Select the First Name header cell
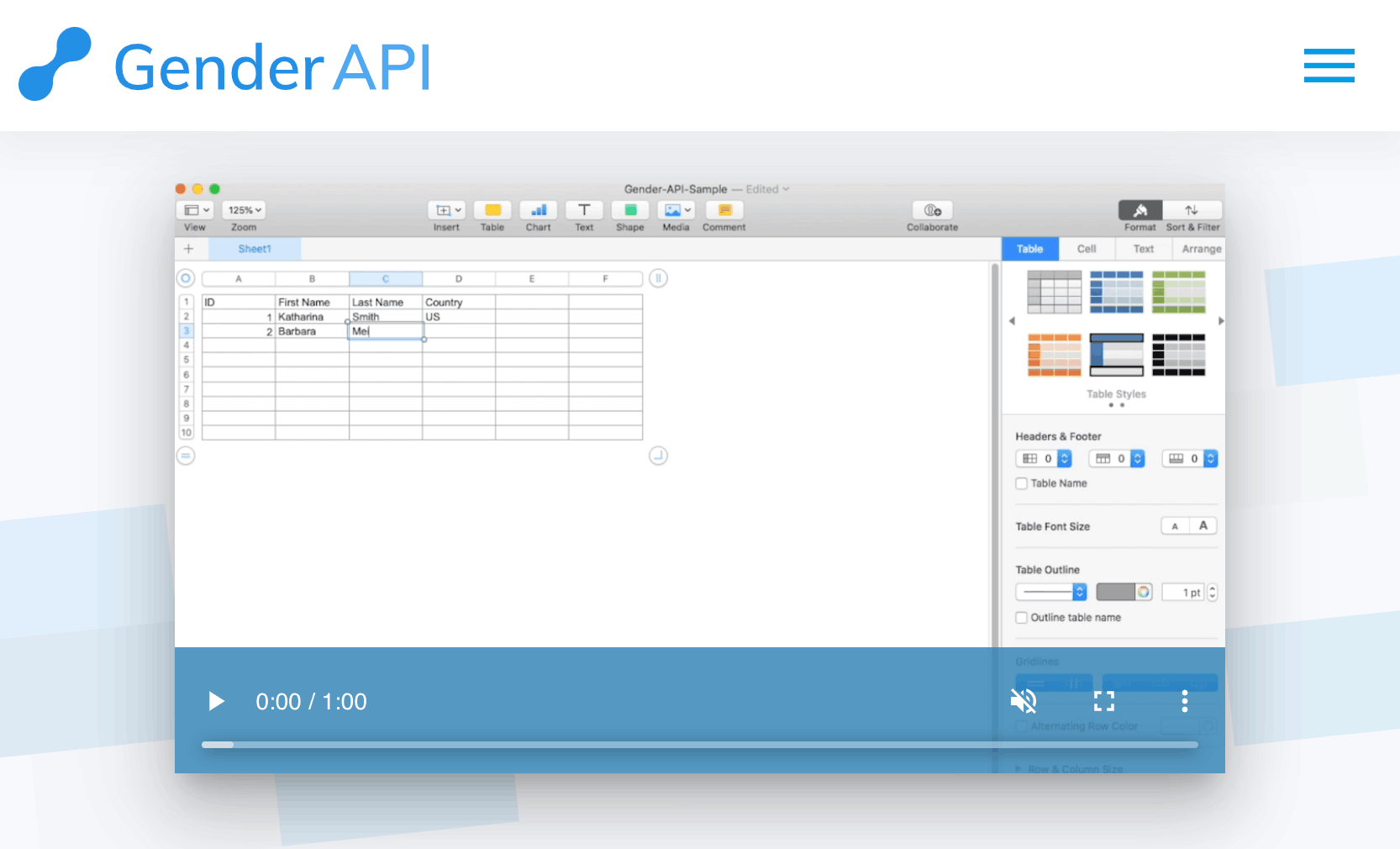 313,302
